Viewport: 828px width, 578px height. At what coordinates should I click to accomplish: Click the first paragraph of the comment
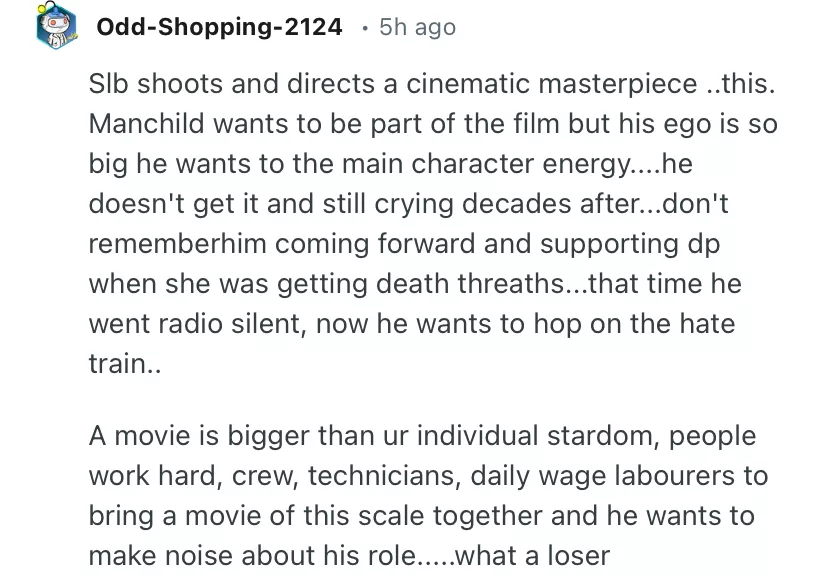pyautogui.click(x=430, y=223)
